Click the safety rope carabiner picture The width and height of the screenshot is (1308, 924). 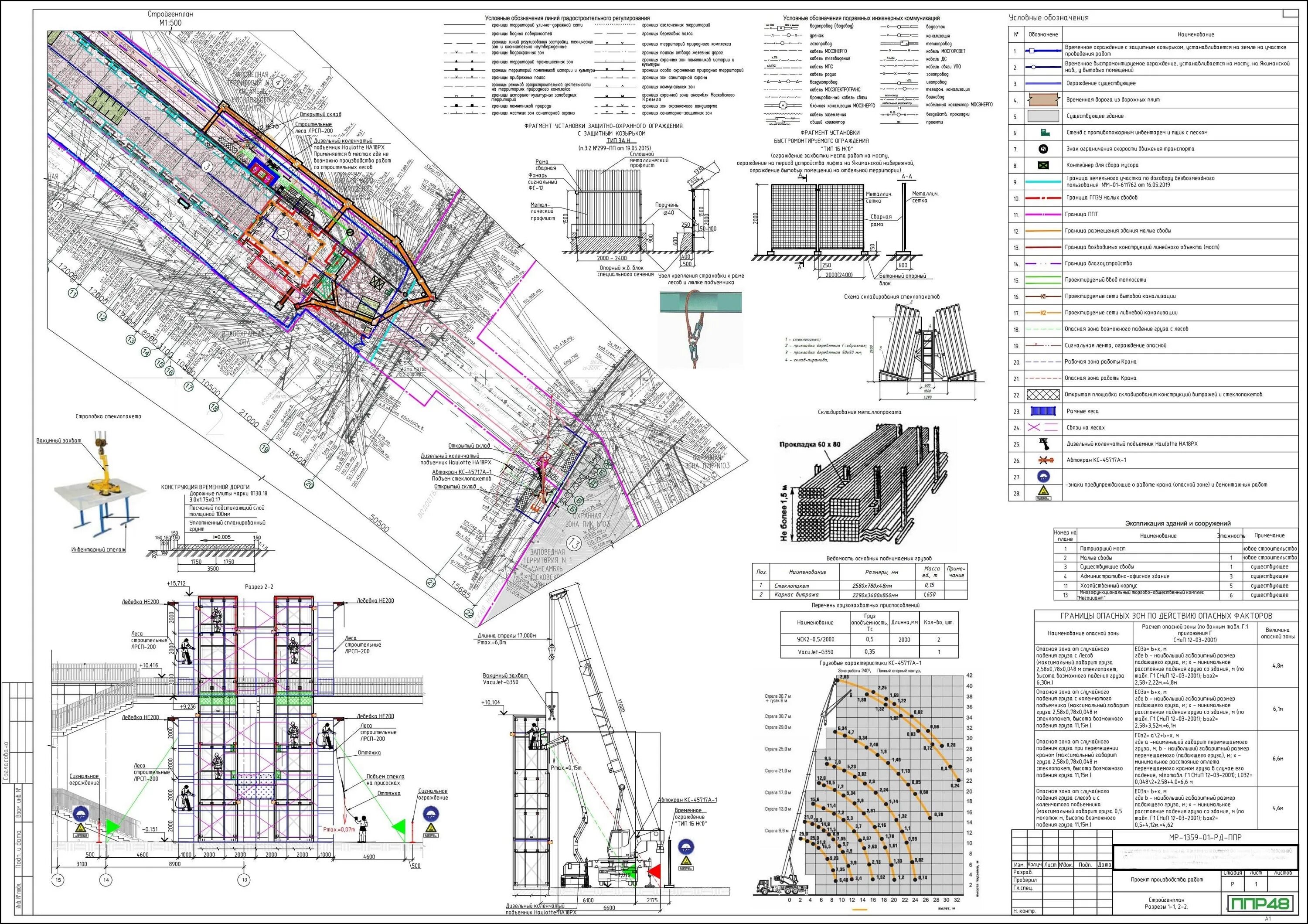click(x=701, y=329)
